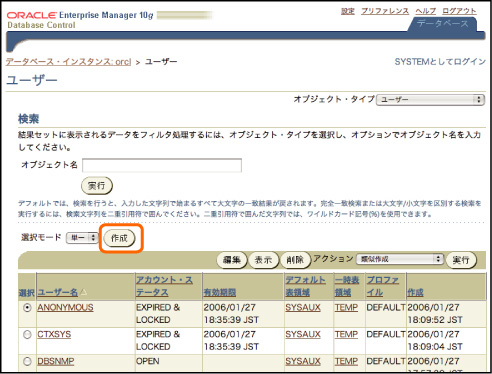This screenshot has height=374, width=492.
Task: Sort by デフォルト表領域 column header
Action: point(305,286)
